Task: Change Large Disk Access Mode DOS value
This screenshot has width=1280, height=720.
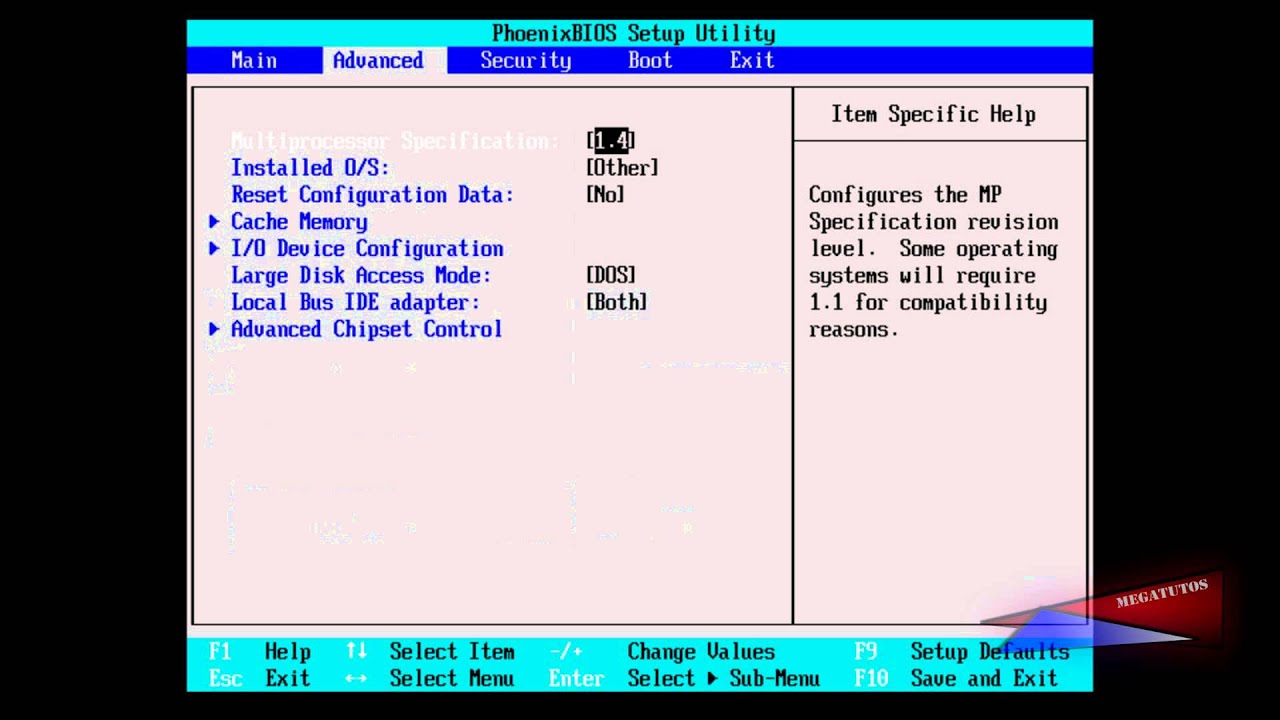Action: click(x=611, y=276)
